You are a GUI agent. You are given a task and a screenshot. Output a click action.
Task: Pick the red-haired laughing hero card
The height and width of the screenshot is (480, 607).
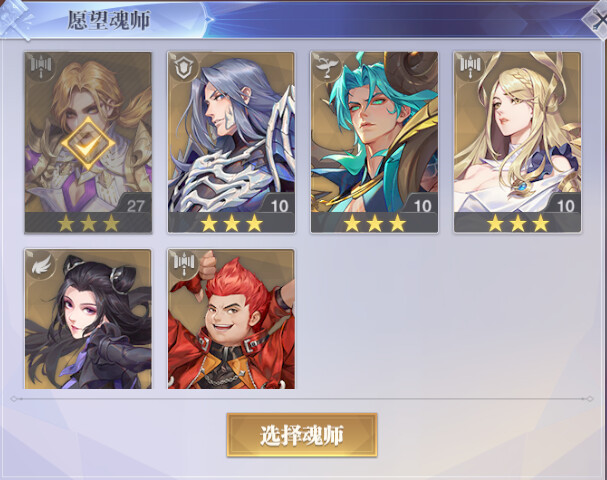click(x=231, y=319)
